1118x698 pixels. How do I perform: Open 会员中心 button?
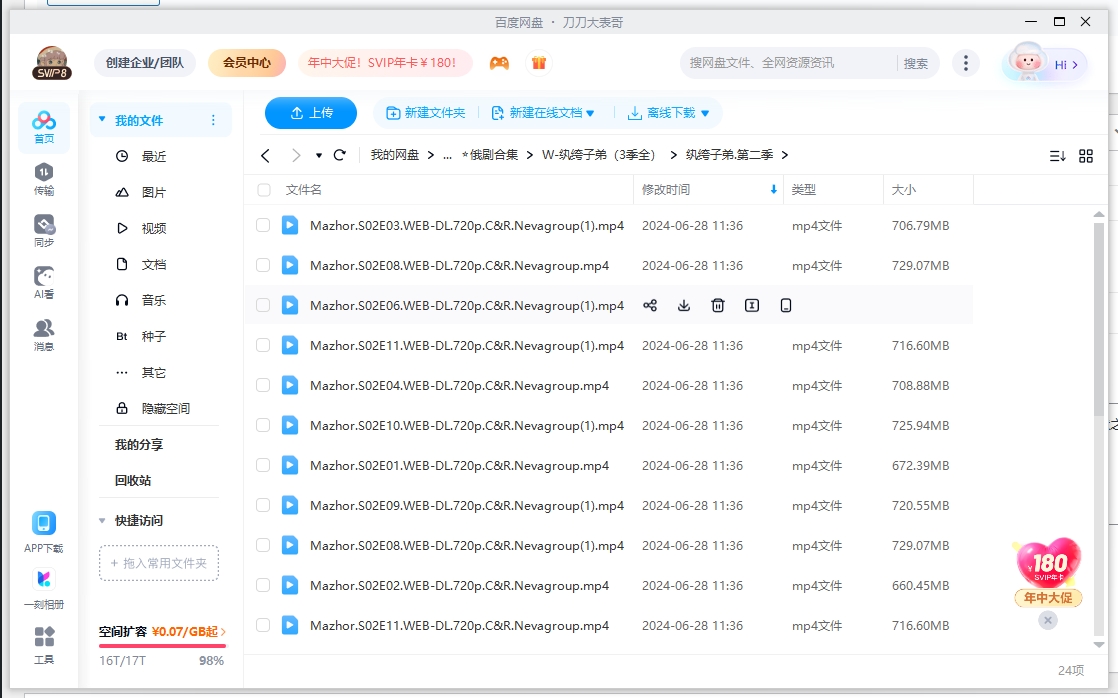247,63
